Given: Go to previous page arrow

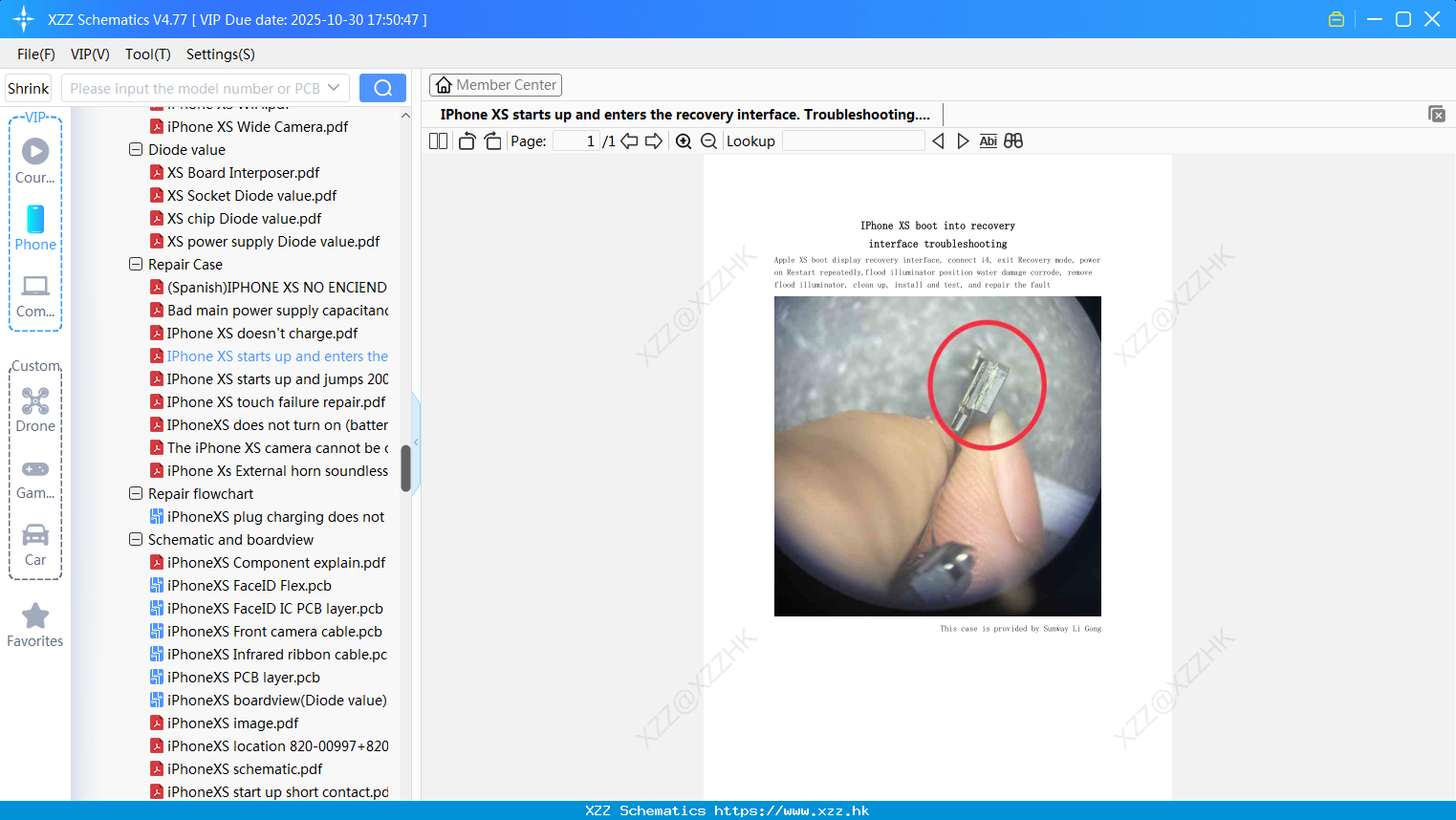Looking at the screenshot, I should click(x=629, y=141).
